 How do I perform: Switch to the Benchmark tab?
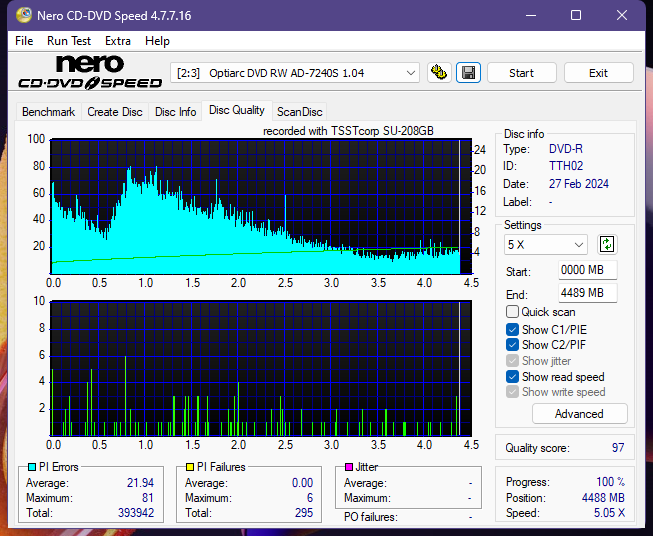click(x=49, y=112)
